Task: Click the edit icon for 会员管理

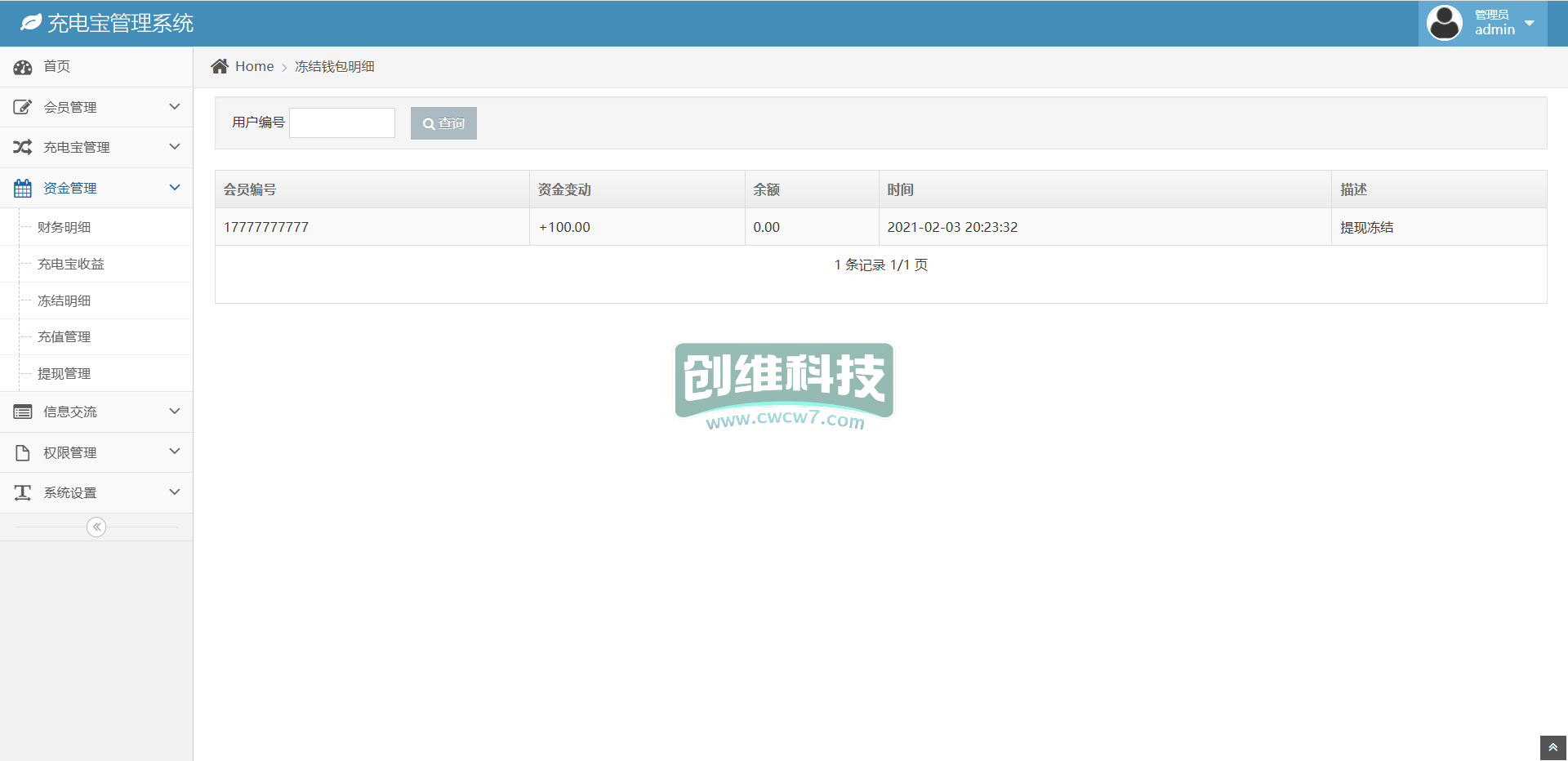Action: (x=23, y=107)
